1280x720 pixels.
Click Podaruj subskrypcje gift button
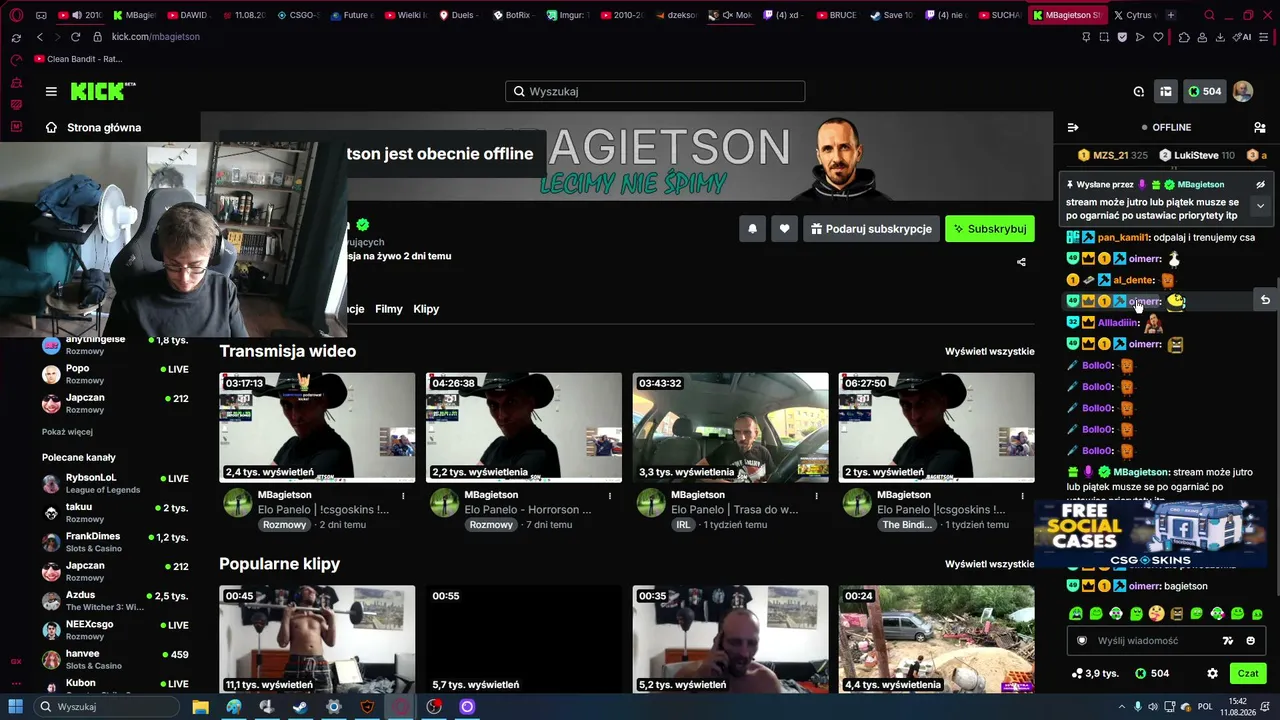coord(871,229)
